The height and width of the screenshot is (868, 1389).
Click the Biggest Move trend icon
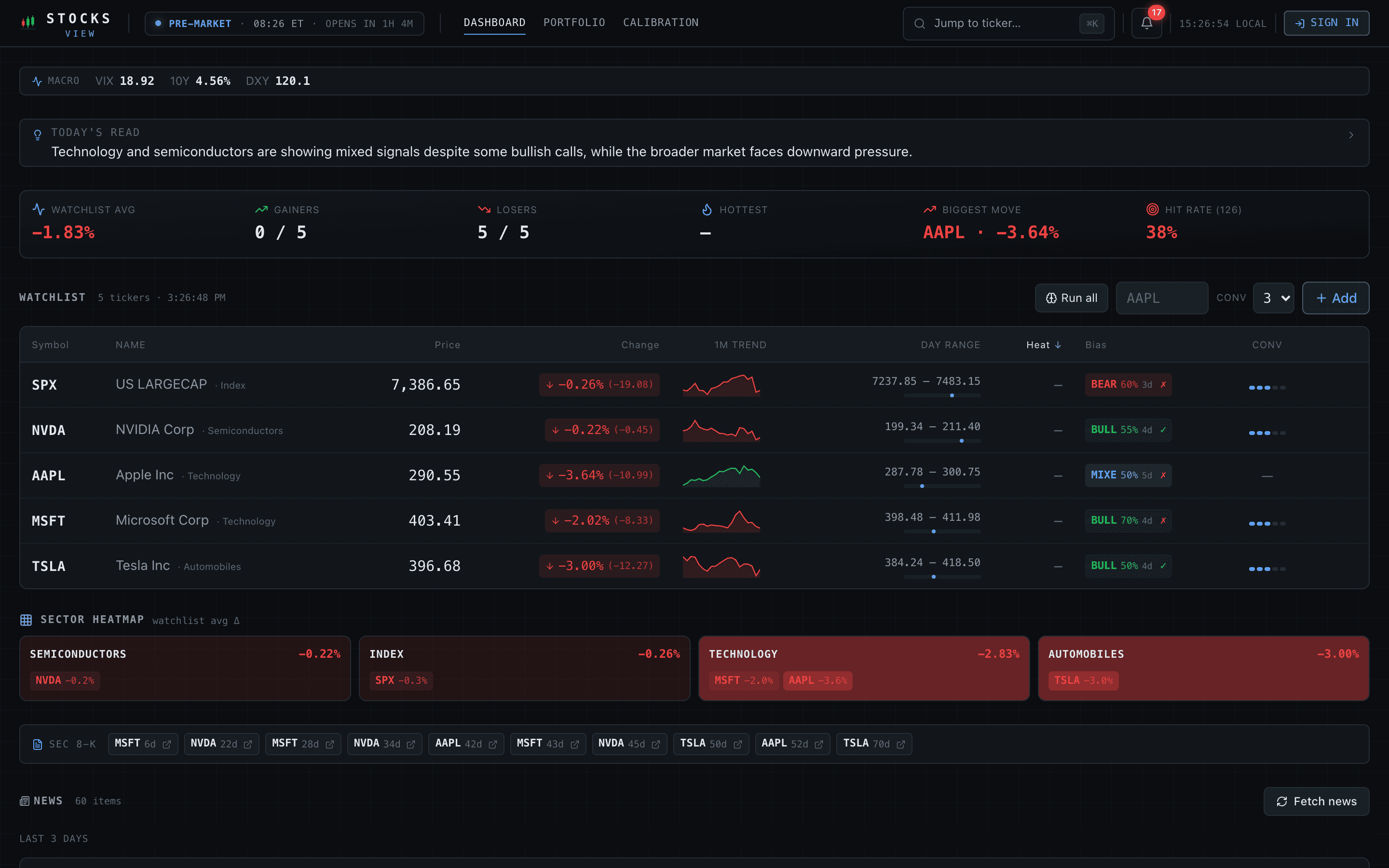[x=929, y=210]
